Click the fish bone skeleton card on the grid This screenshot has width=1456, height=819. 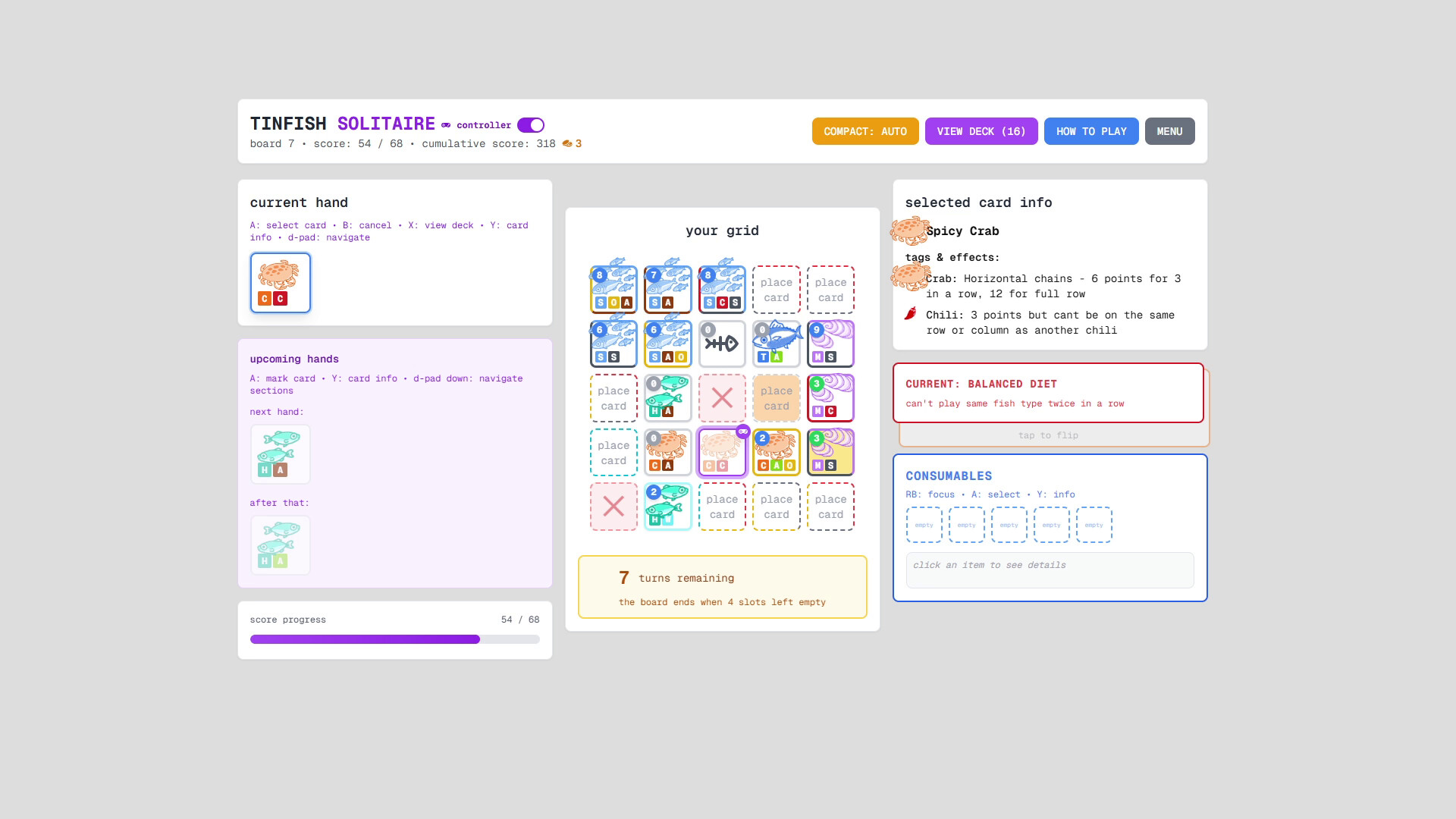[722, 344]
